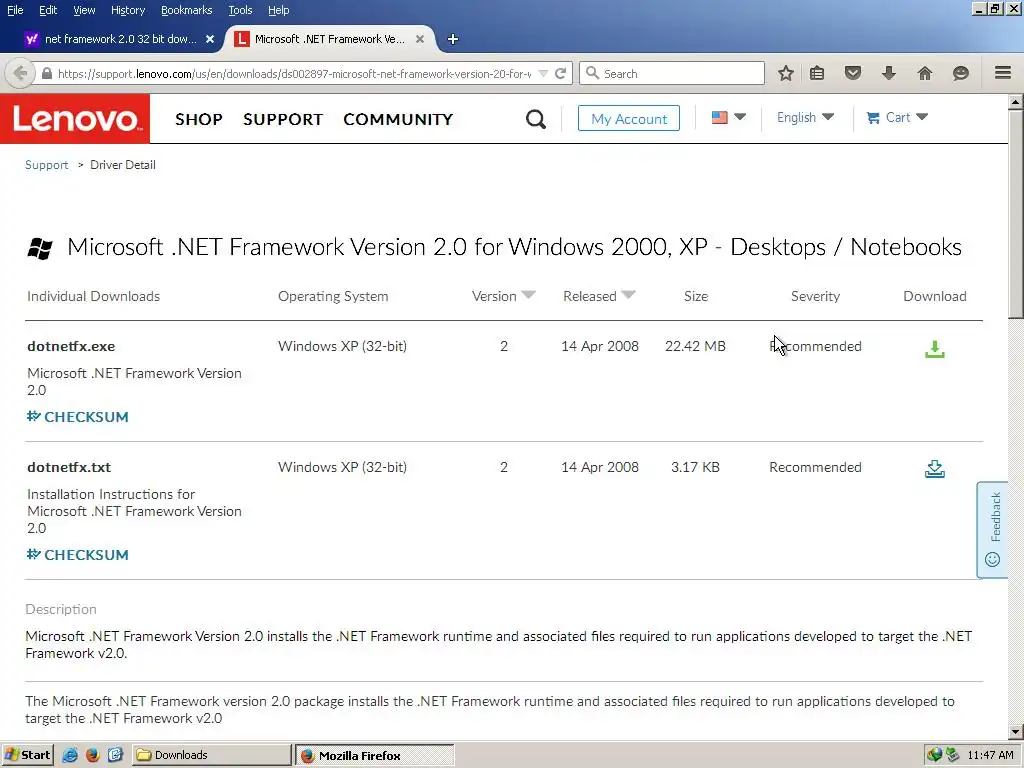The image size is (1024, 768).
Task: Click the address bar URL
Action: click(294, 74)
